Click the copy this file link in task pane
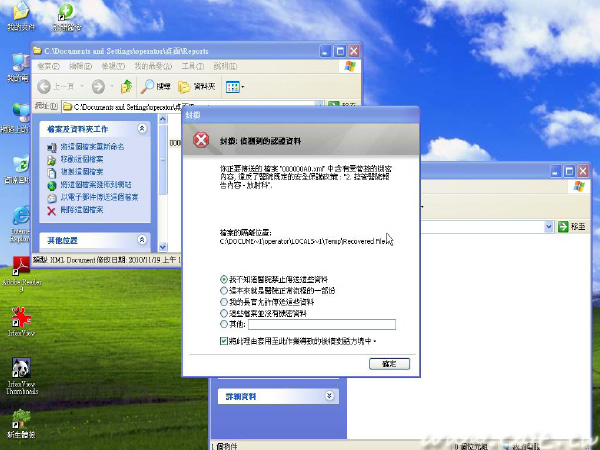The image size is (600, 450). coord(82,172)
